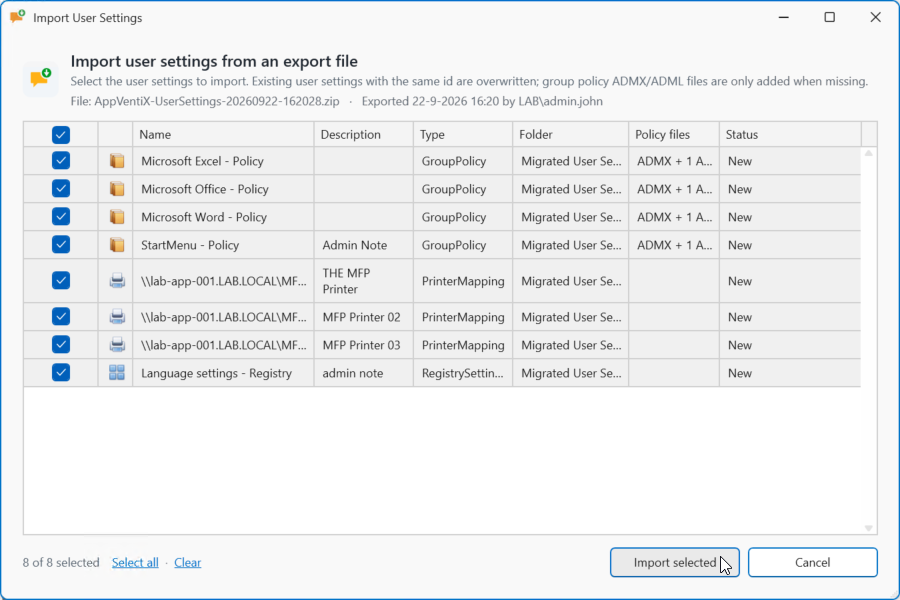900x600 pixels.
Task: Click the 'MFP Printer 02' description cell
Action: [x=363, y=318]
